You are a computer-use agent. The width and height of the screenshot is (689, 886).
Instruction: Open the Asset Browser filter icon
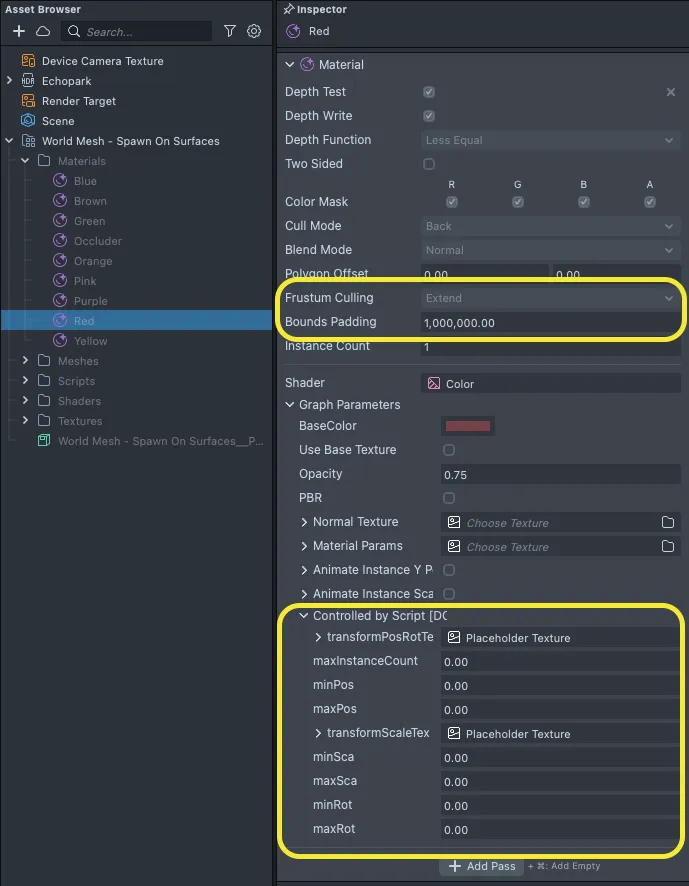point(230,31)
